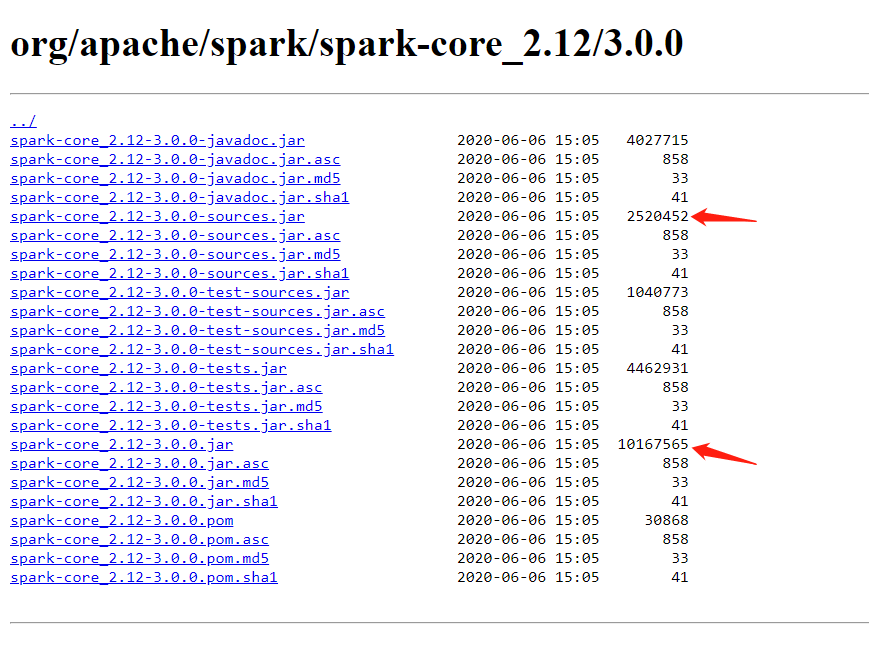Open spark-core_2.12-3.0.0.pom file link

coord(121,520)
